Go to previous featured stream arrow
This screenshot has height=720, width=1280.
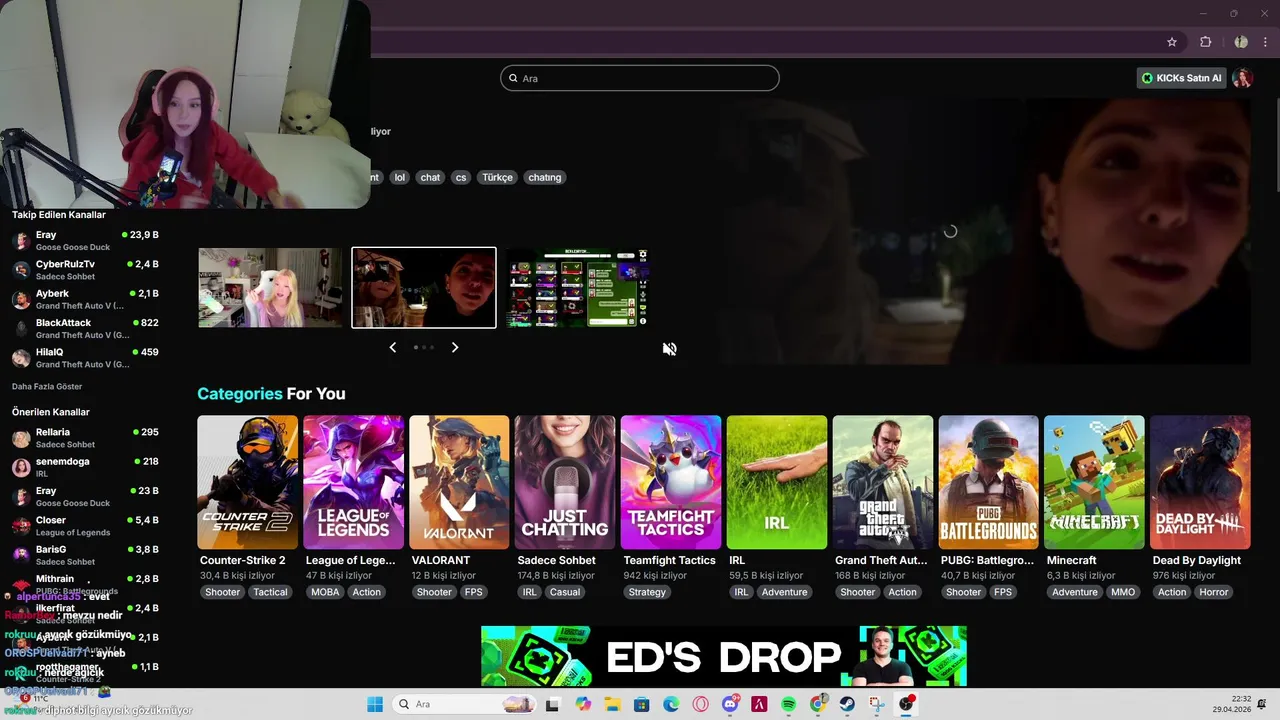393,347
